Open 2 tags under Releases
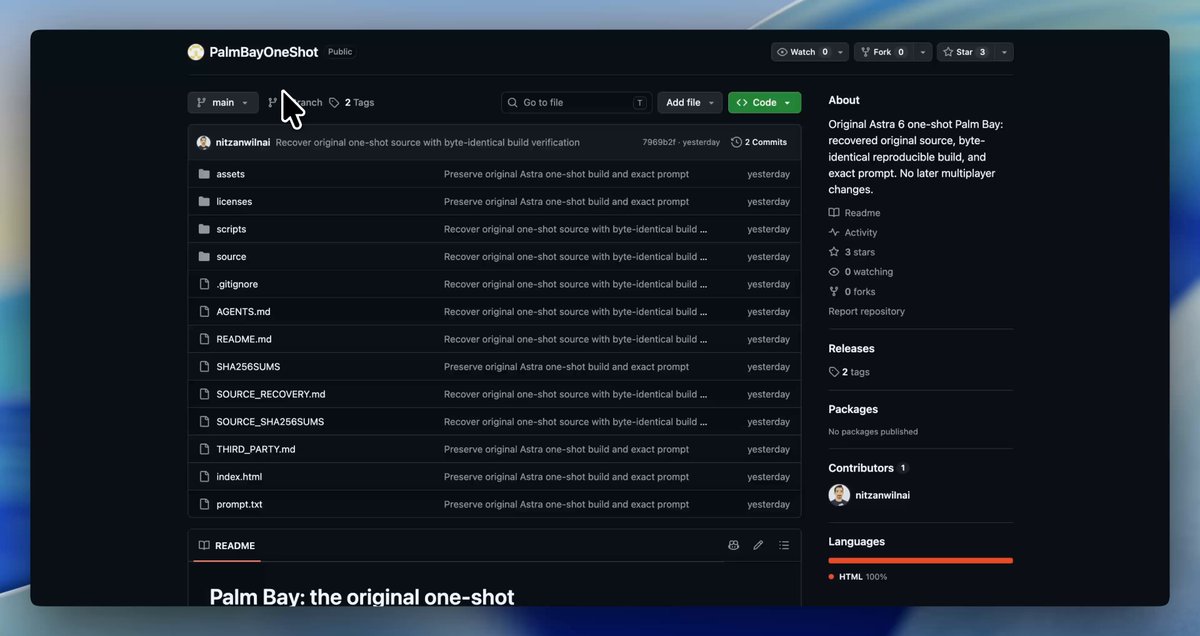 point(850,372)
